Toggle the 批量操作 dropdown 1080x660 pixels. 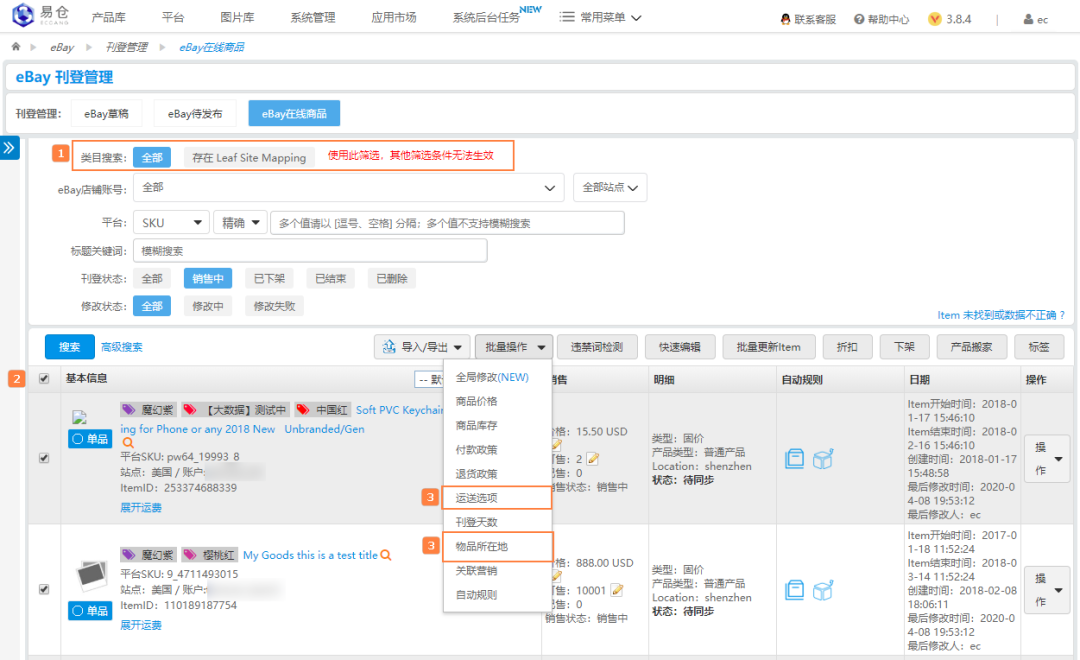point(513,347)
